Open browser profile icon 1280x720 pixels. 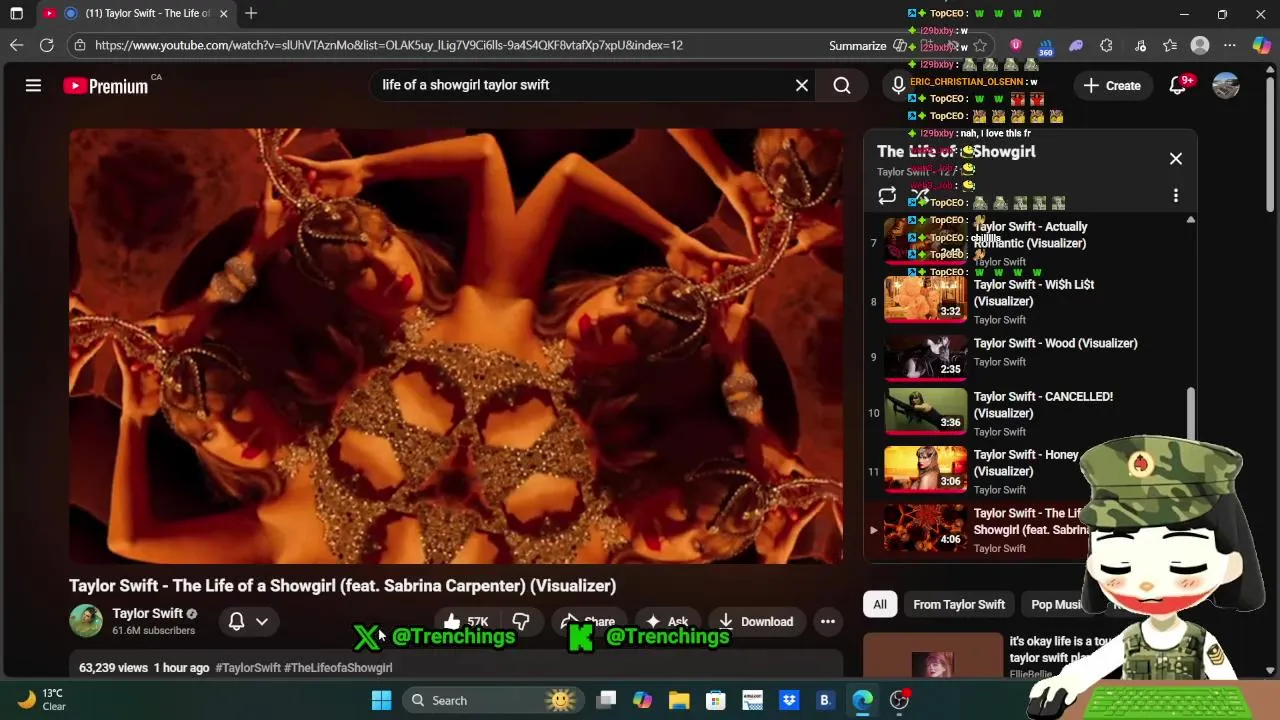(x=1200, y=45)
